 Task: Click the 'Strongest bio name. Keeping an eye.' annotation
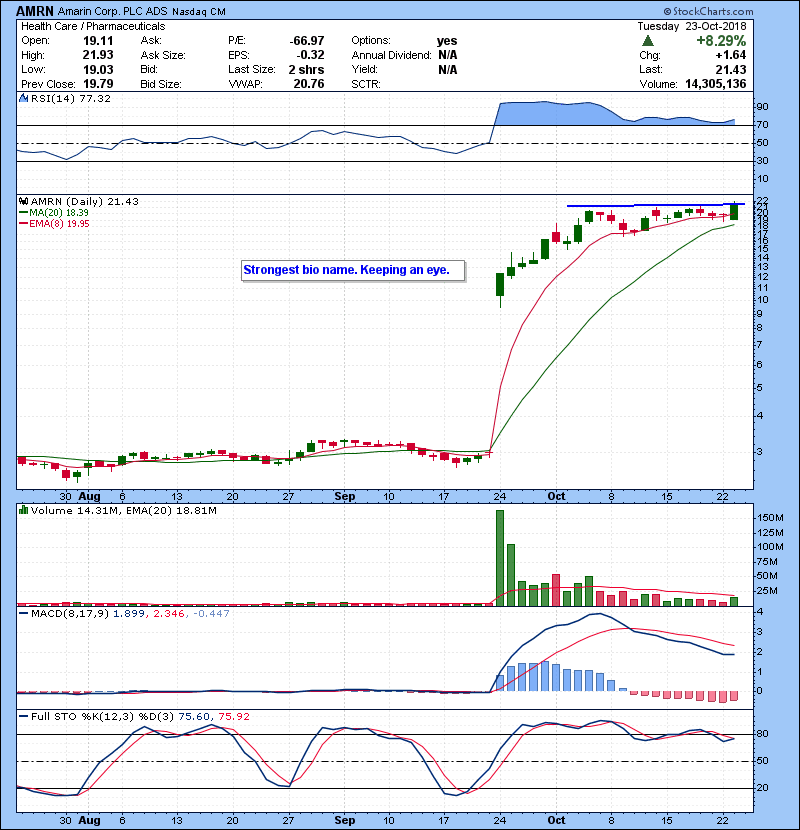353,270
